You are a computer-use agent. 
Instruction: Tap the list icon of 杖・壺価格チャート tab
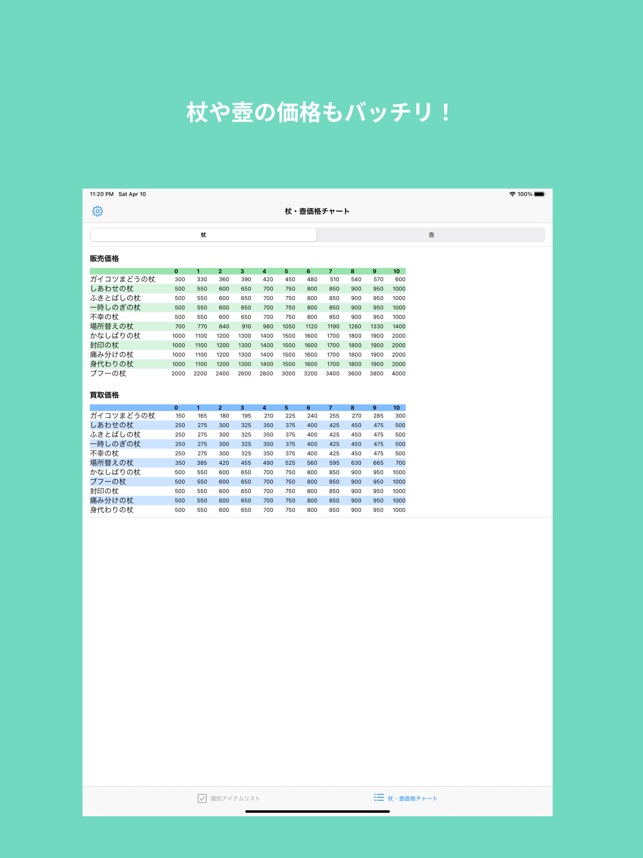pos(379,798)
